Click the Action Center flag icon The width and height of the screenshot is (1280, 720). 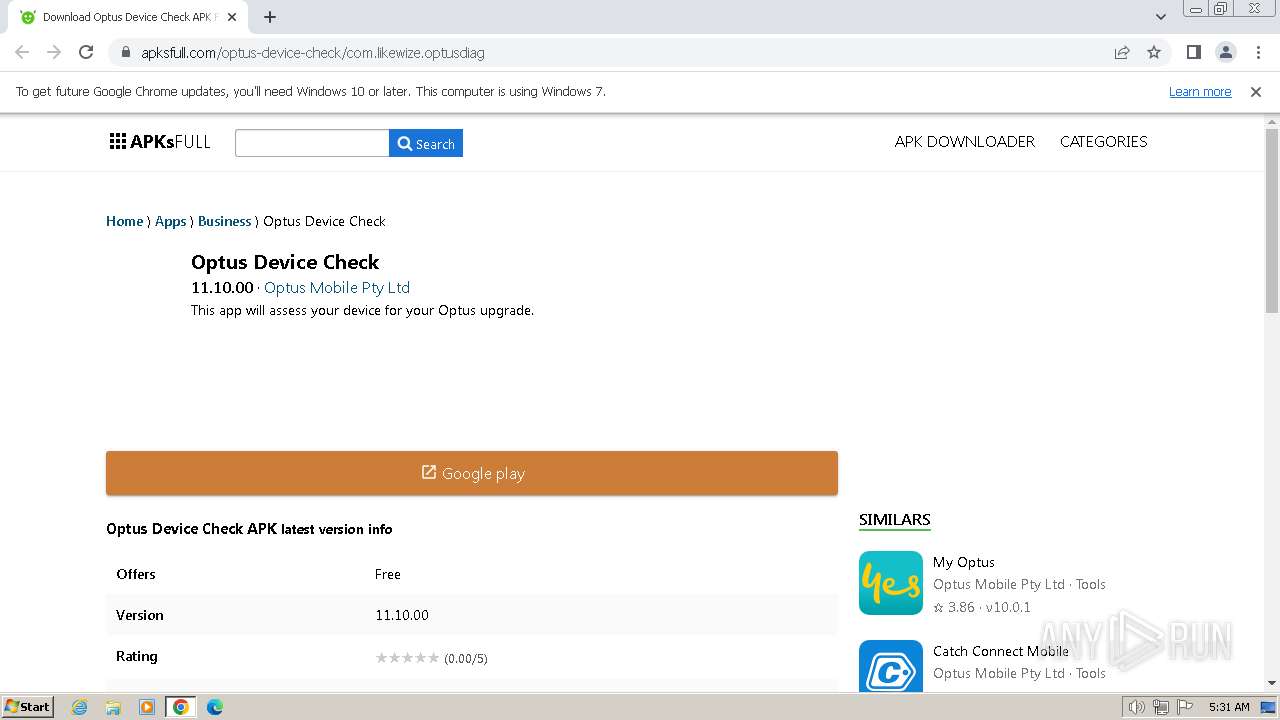pos(1183,707)
